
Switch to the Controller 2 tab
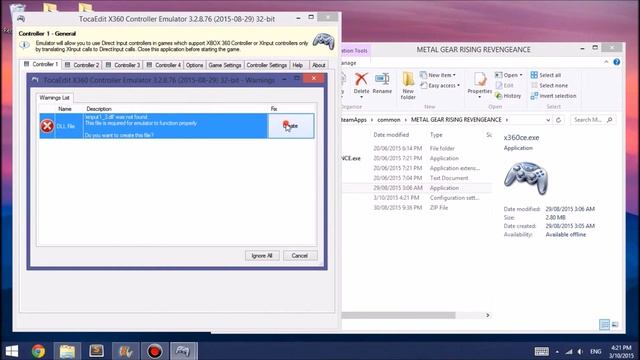coord(82,65)
